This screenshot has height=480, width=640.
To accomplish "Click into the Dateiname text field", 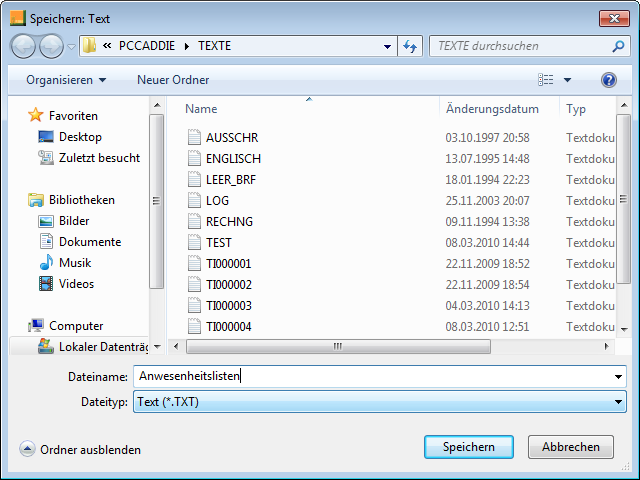I will (x=373, y=376).
